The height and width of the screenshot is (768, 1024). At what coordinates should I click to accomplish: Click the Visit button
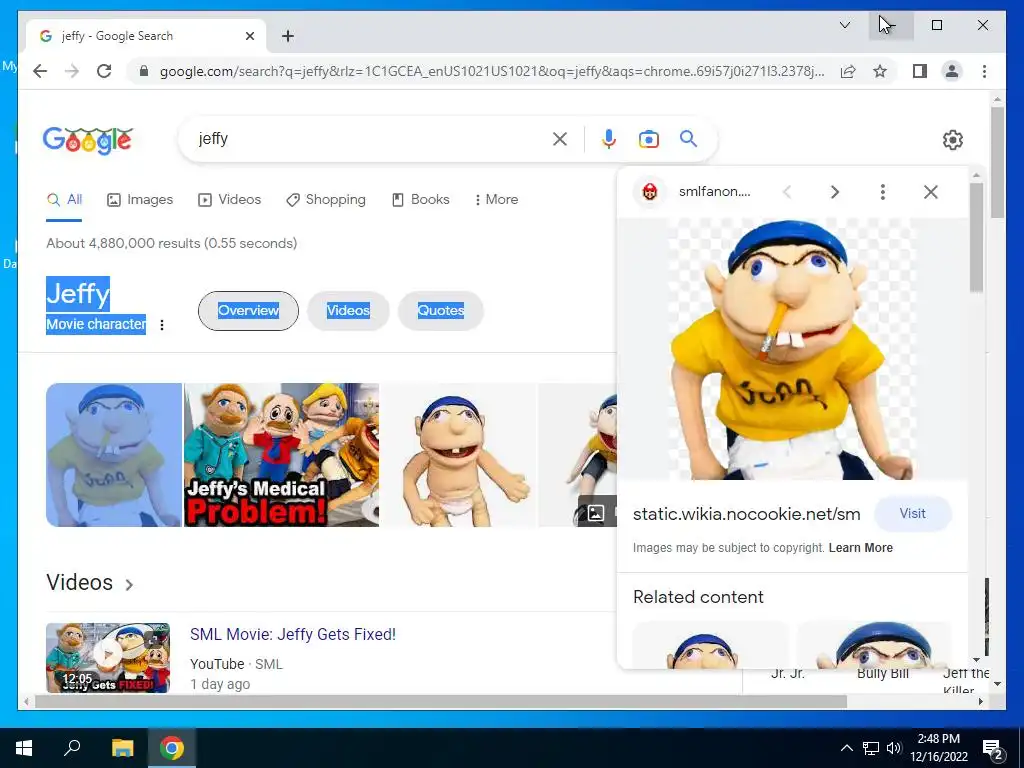coord(912,513)
